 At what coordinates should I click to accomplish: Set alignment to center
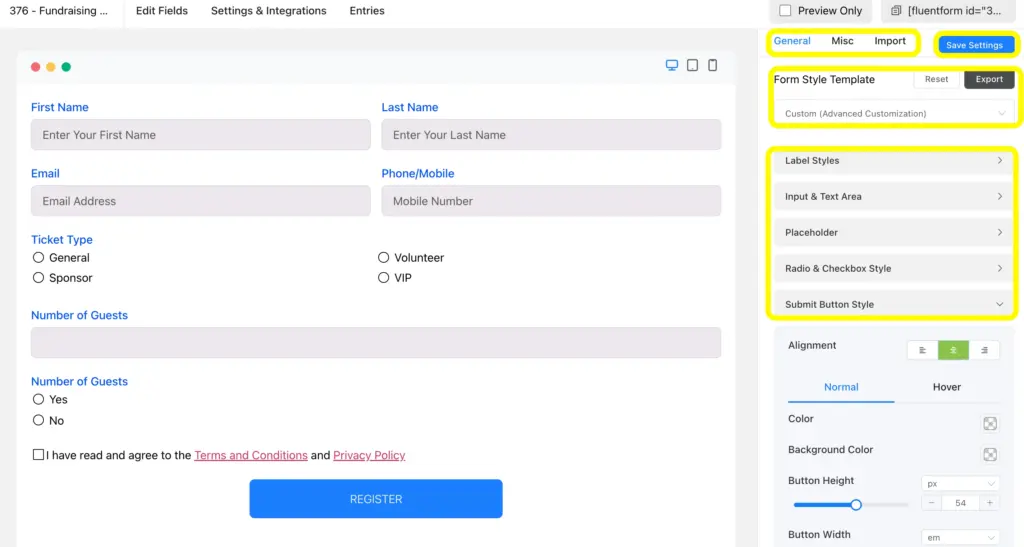pyautogui.click(x=953, y=351)
